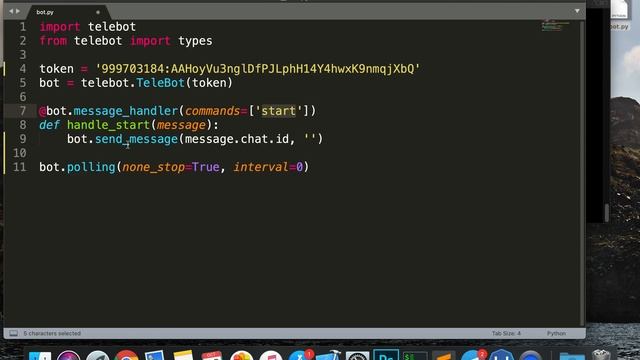Open System Preferences from the Dock
Viewport: 640px width, 360px height.
(x=357, y=355)
